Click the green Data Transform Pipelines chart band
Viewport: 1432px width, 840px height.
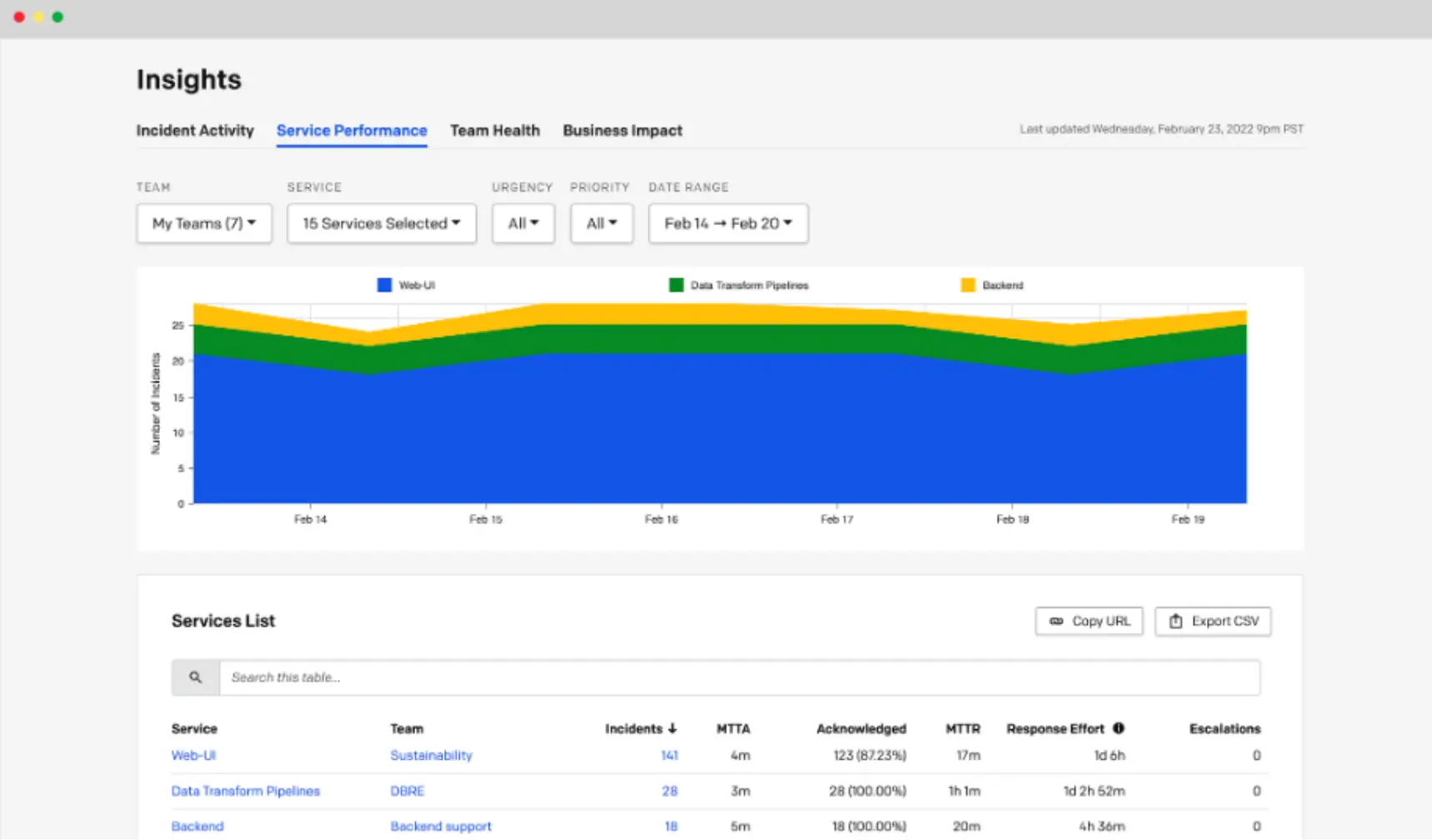click(720, 338)
